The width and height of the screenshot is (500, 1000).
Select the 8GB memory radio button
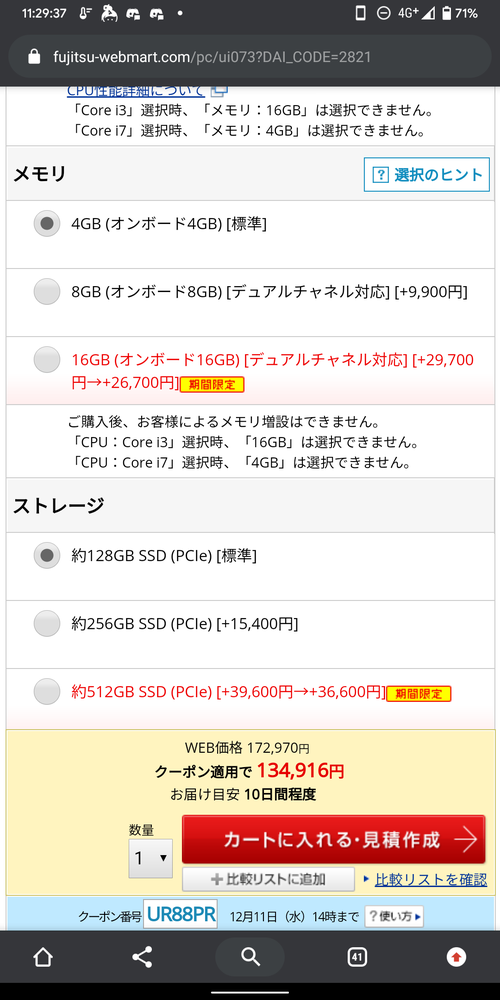47,291
